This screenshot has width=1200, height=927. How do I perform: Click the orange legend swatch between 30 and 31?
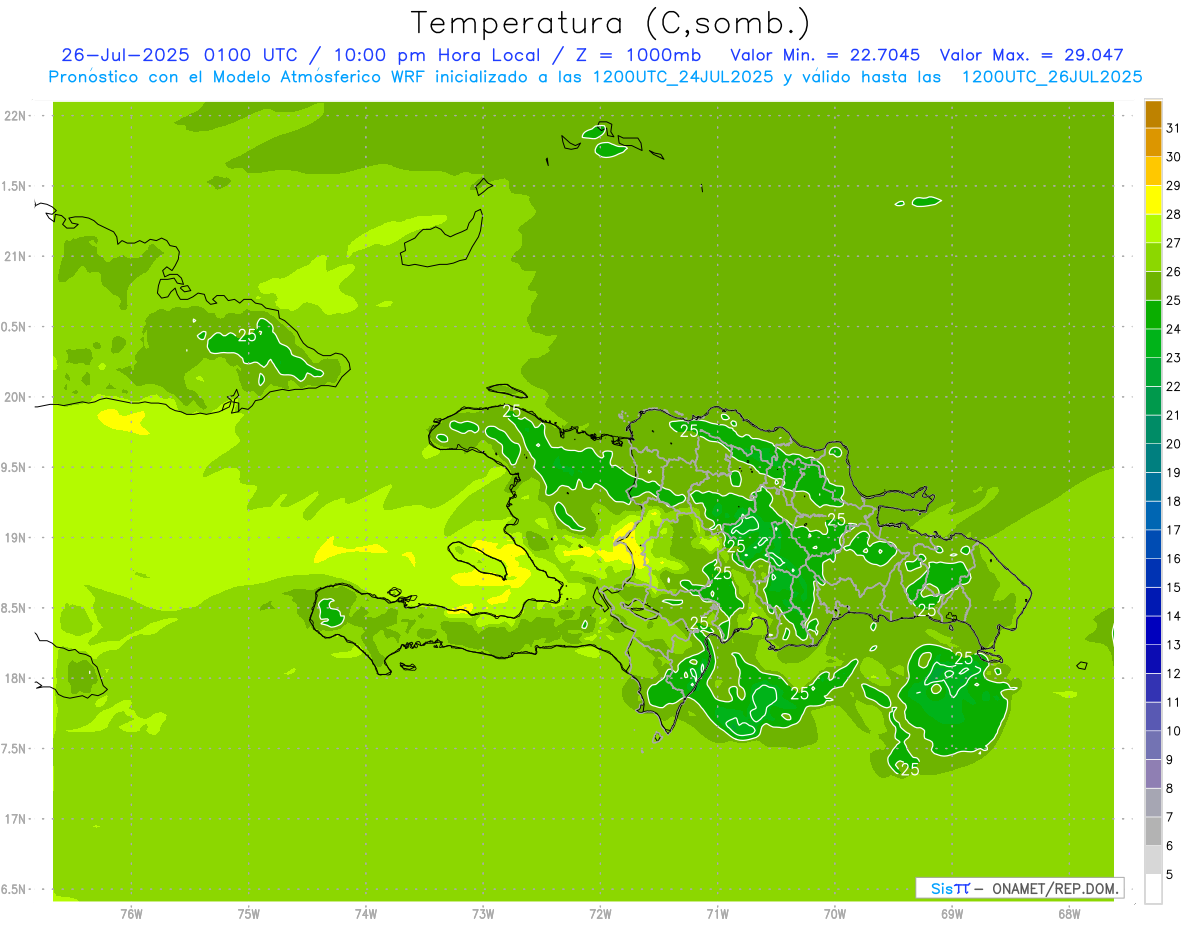1153,142
